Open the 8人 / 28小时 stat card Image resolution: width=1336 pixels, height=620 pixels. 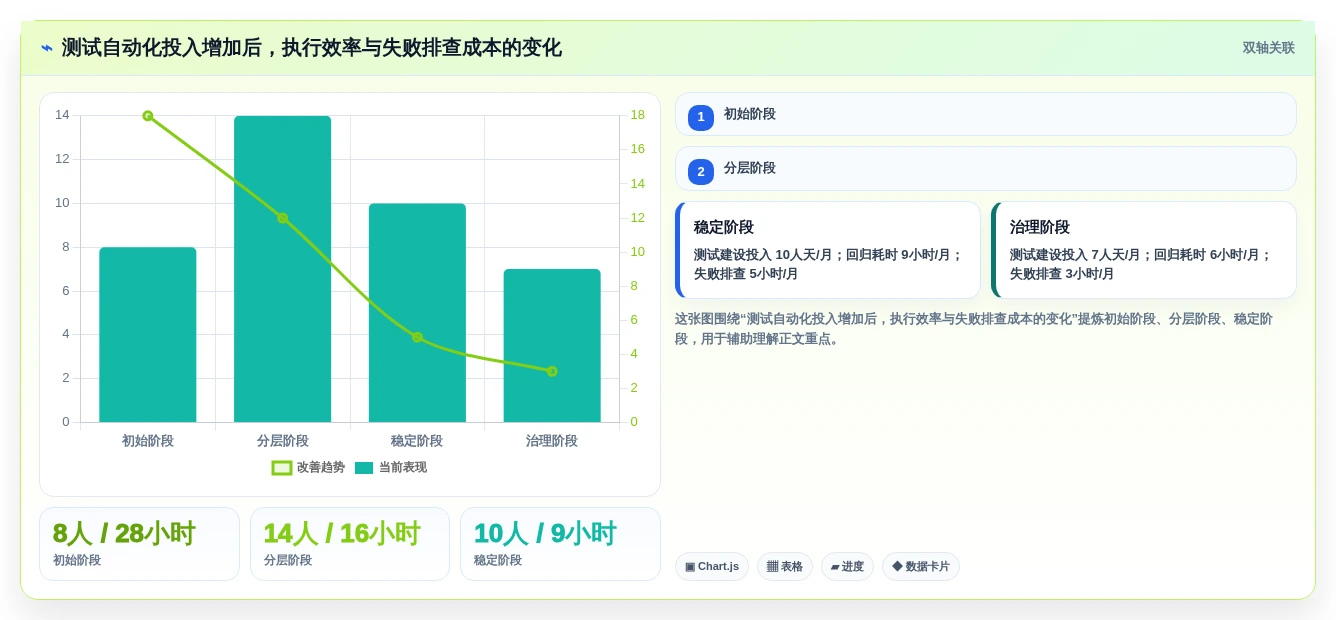[139, 544]
